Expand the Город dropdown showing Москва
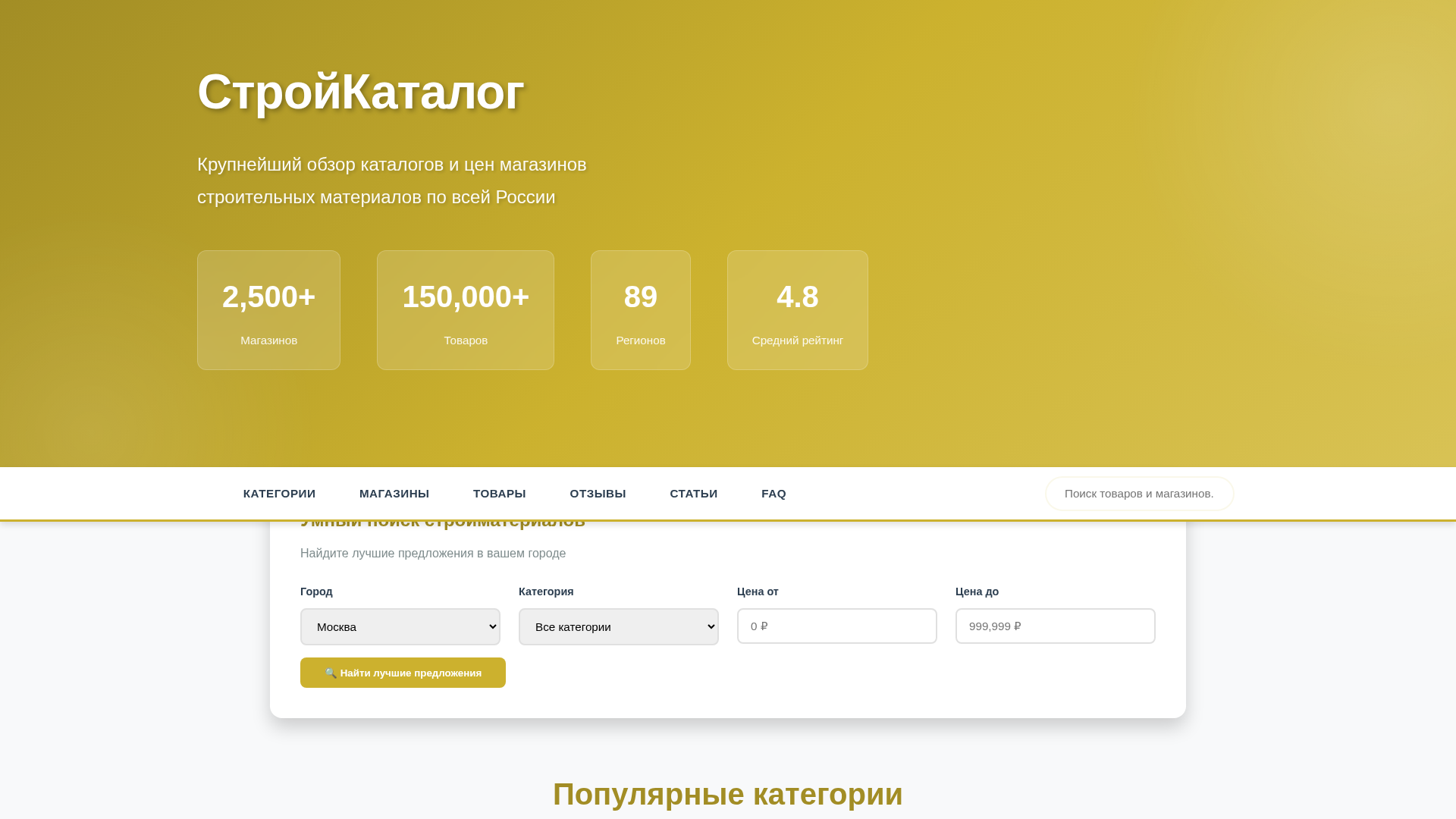Screen dimensions: 1456x819 click(400, 626)
